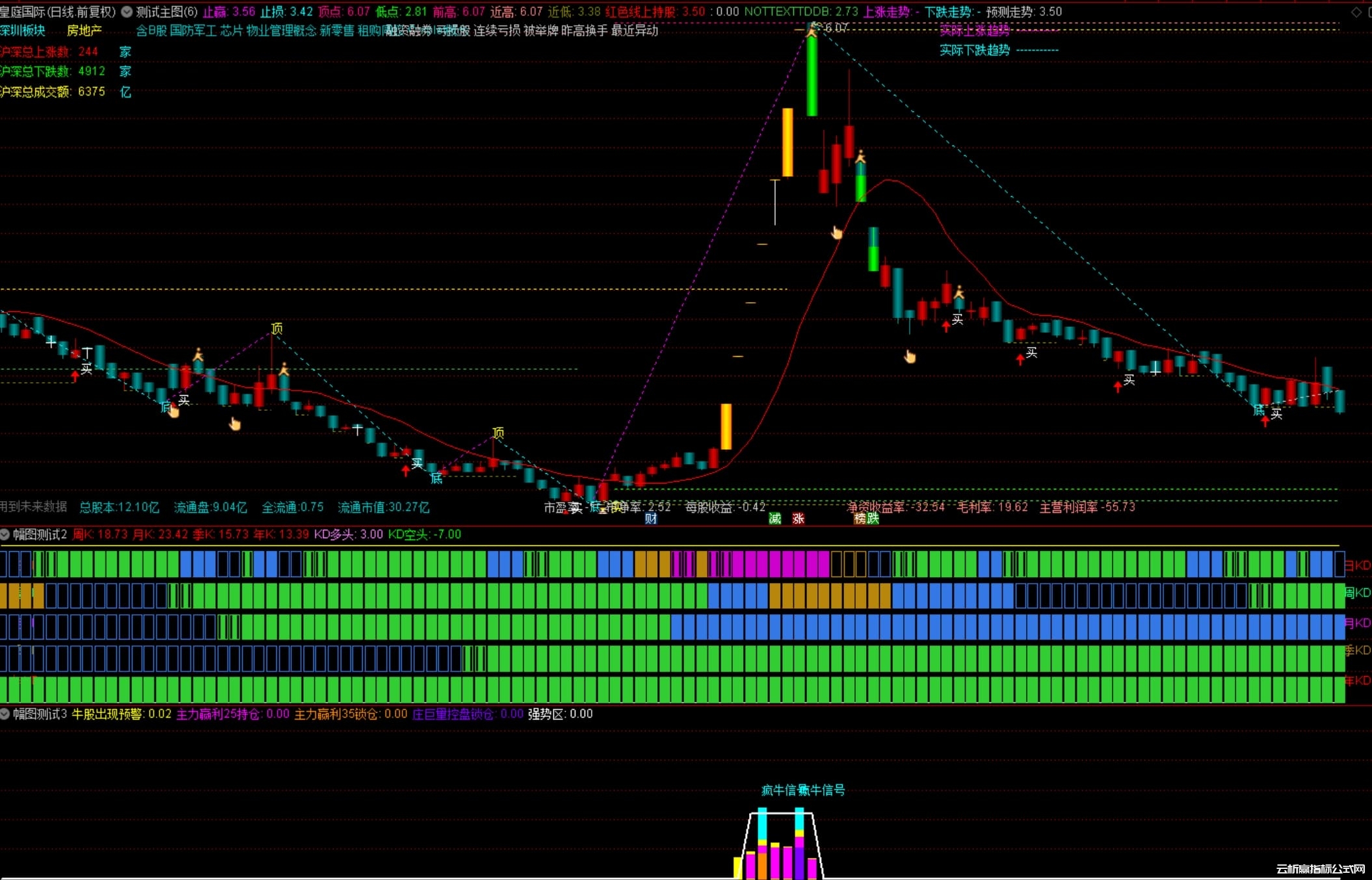Click the 牛股出现预警: 0.02 value
Viewport: 1372px width, 880px height.
click(122, 714)
